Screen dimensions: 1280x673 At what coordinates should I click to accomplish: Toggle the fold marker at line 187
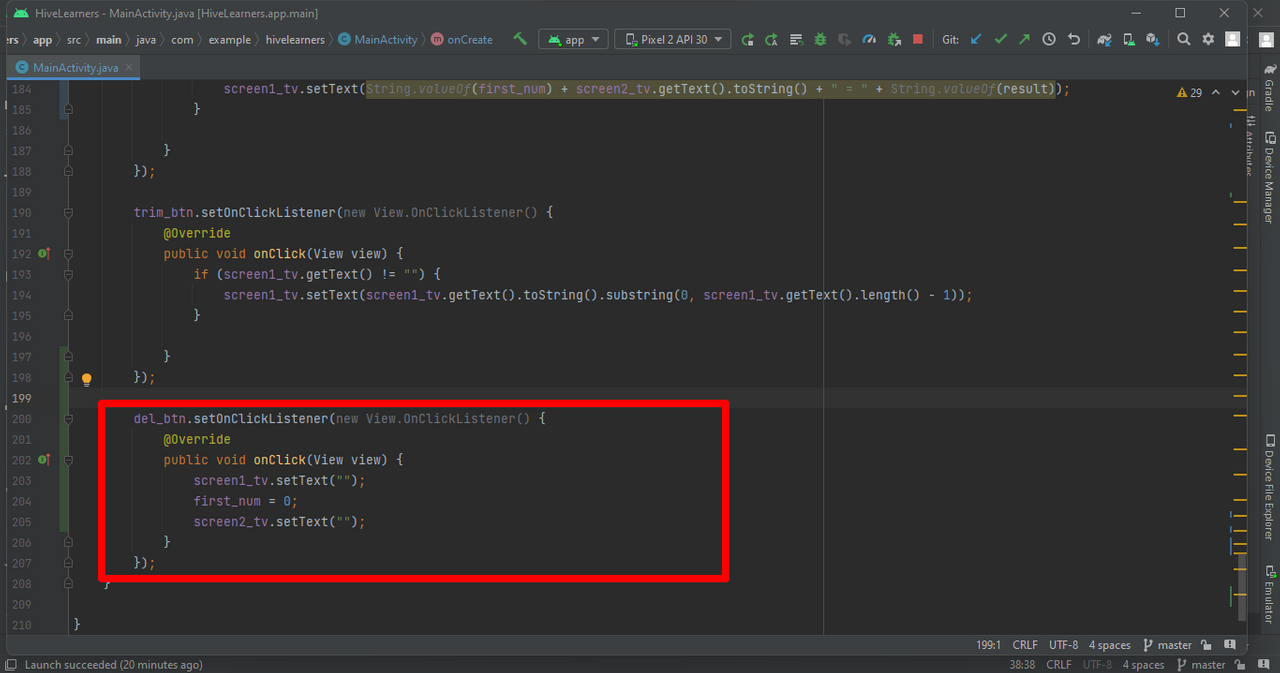click(68, 151)
